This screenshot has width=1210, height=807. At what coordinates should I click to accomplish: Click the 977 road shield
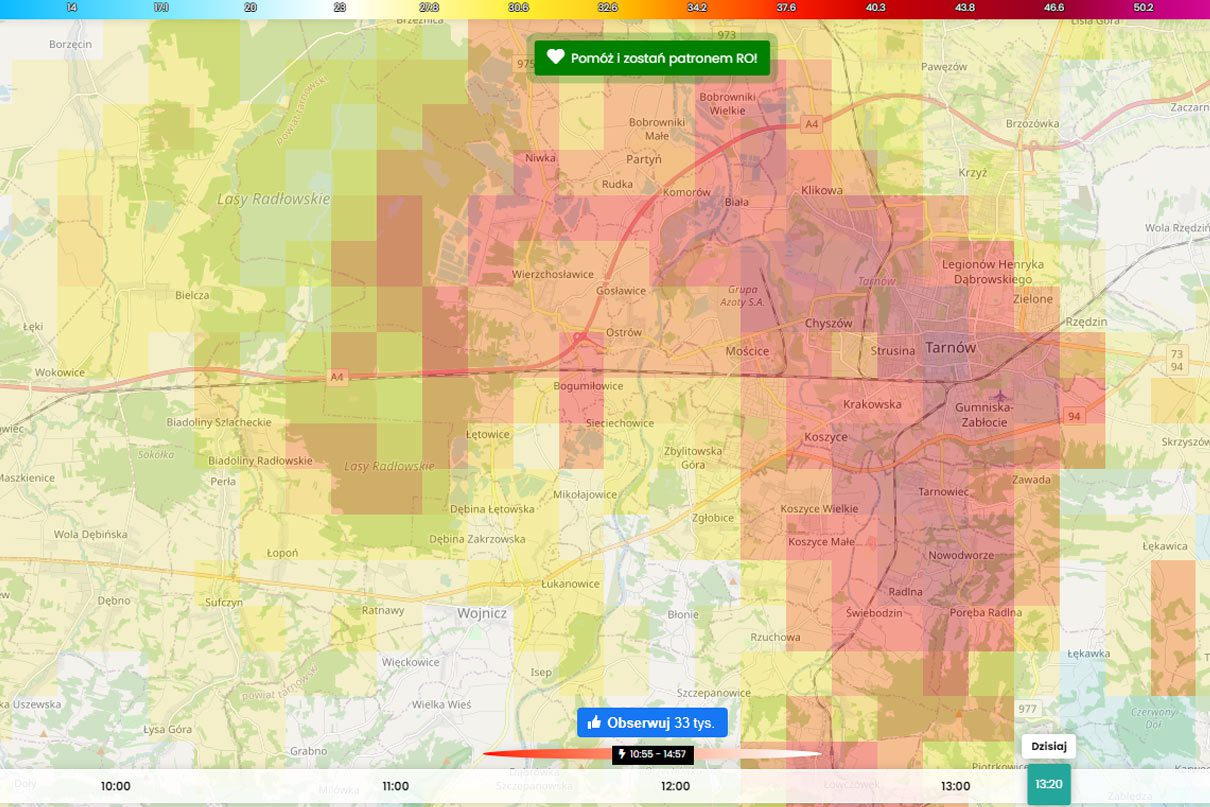point(1028,708)
